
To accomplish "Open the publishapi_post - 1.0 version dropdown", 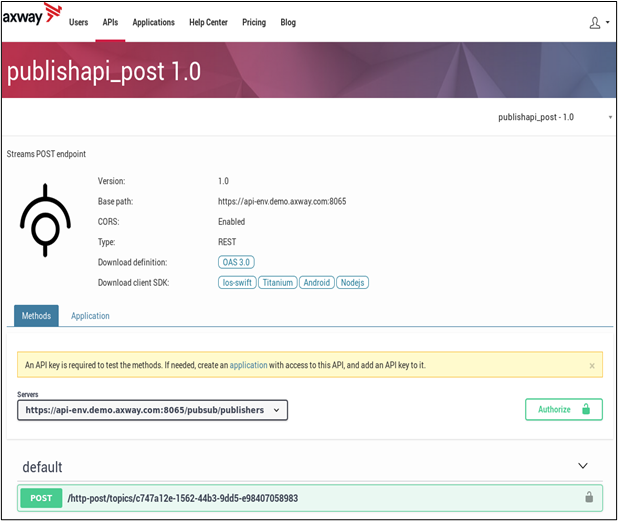I will coord(555,117).
